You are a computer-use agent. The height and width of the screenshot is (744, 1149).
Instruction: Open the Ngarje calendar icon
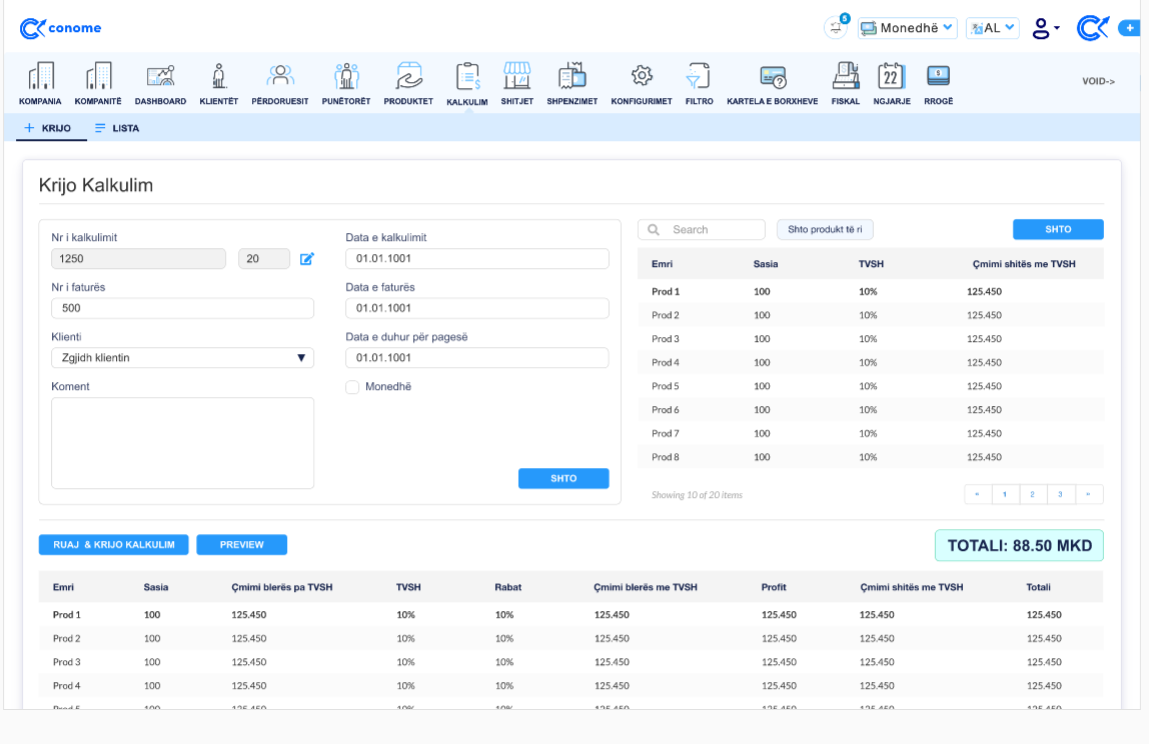891,77
